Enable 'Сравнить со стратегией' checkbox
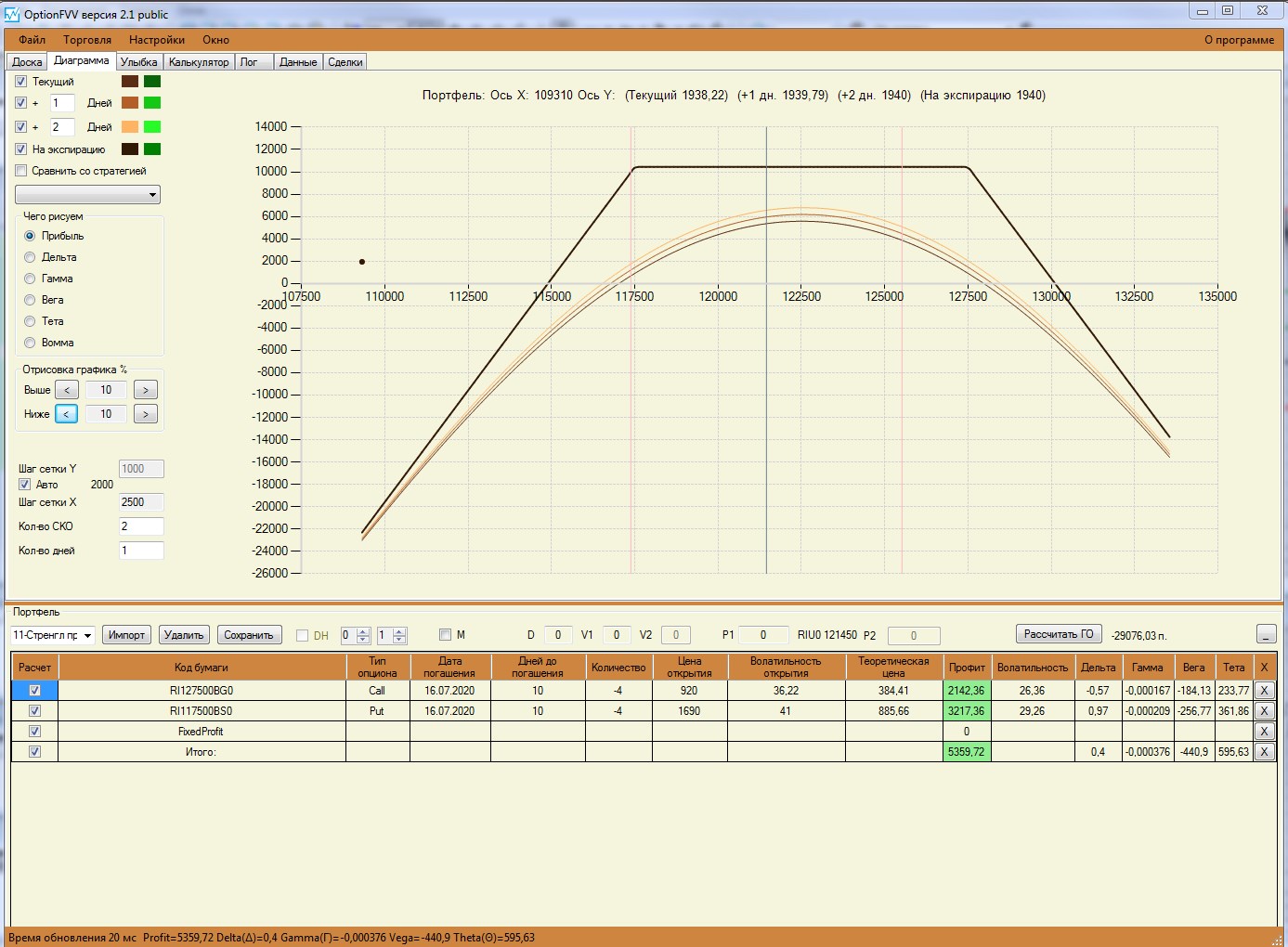The height and width of the screenshot is (947, 1288). click(21, 171)
